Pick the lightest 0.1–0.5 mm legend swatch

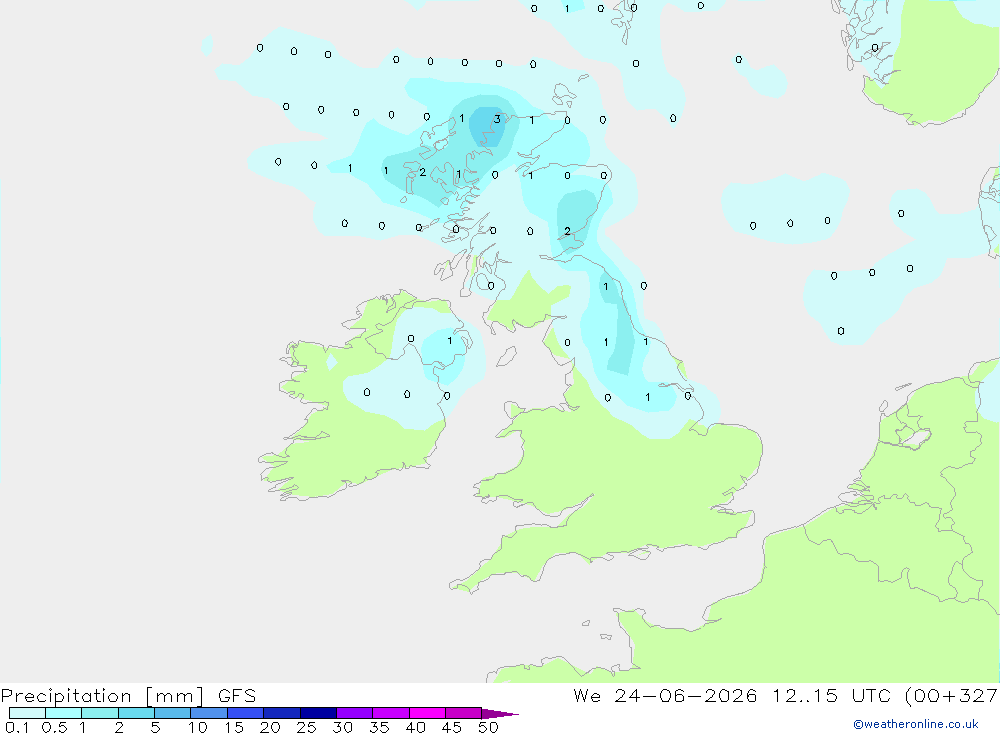click(x=27, y=713)
